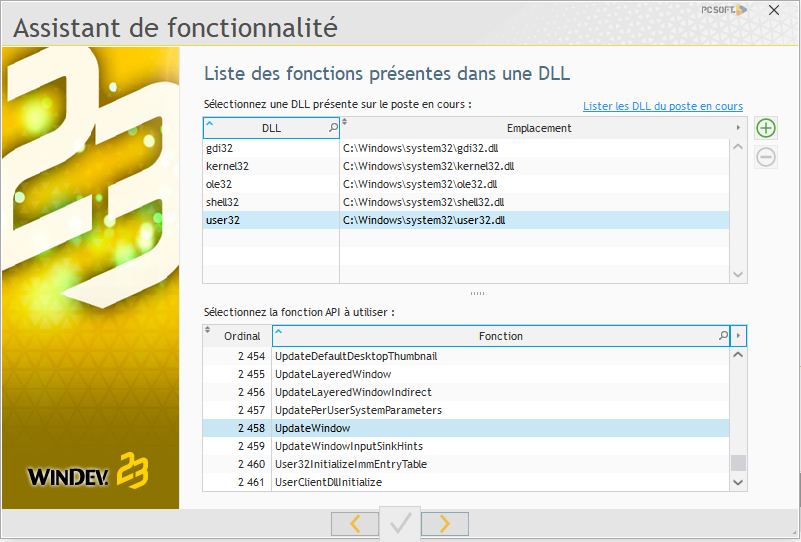
Task: Click ordinal 2 454 cell
Action: coord(238,356)
